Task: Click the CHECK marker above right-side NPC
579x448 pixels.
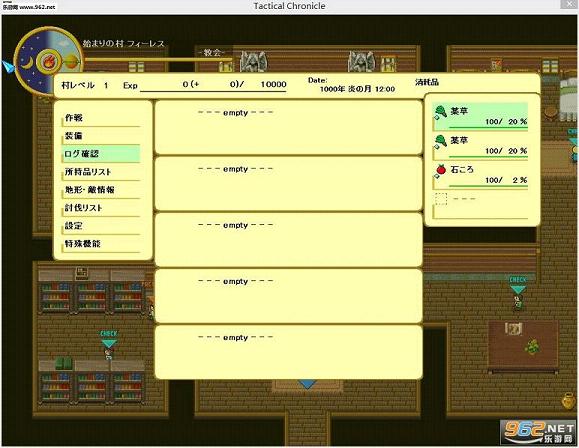Action: click(518, 285)
